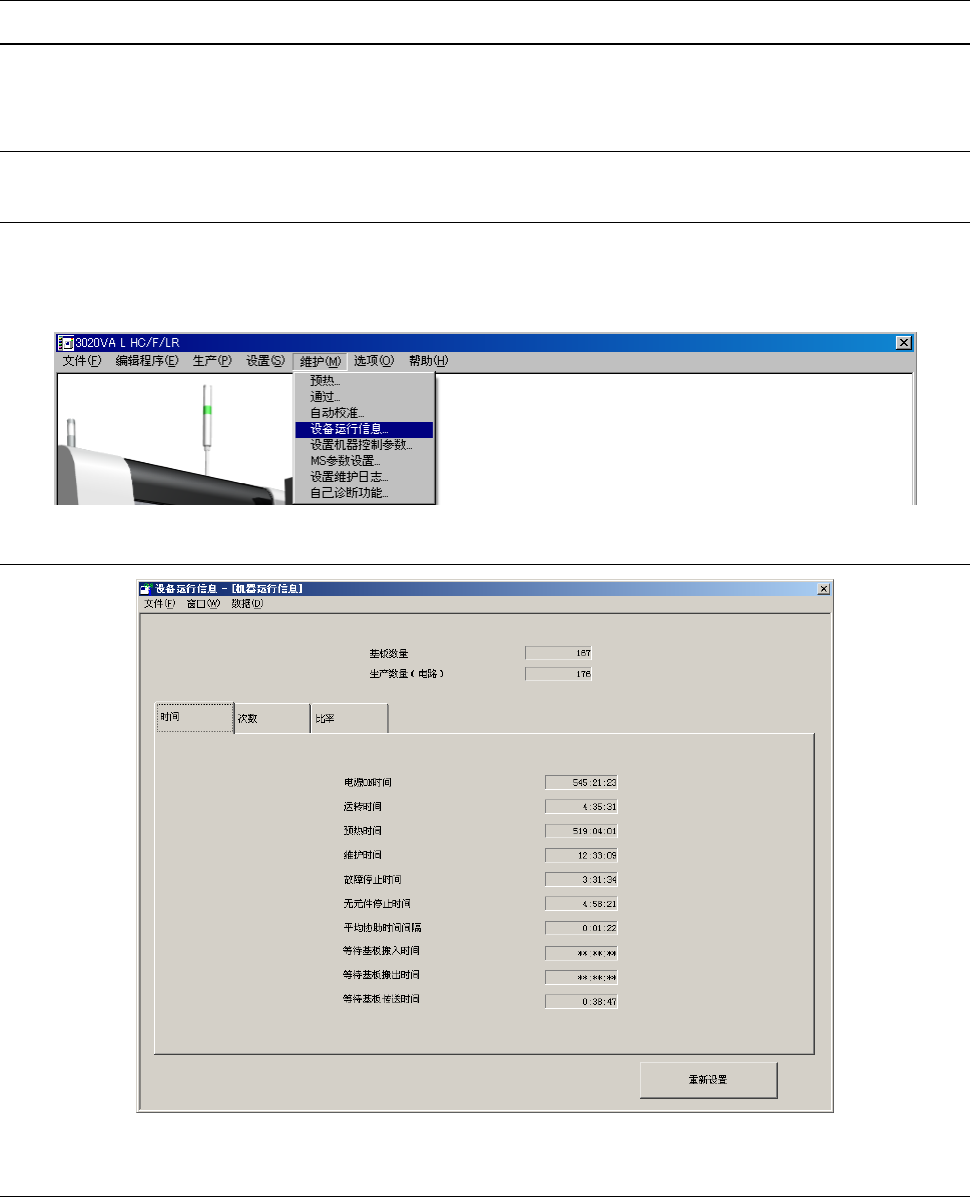Viewport: 970px width, 1197px height.
Task: Click the 预热时间 label
Action: (363, 831)
